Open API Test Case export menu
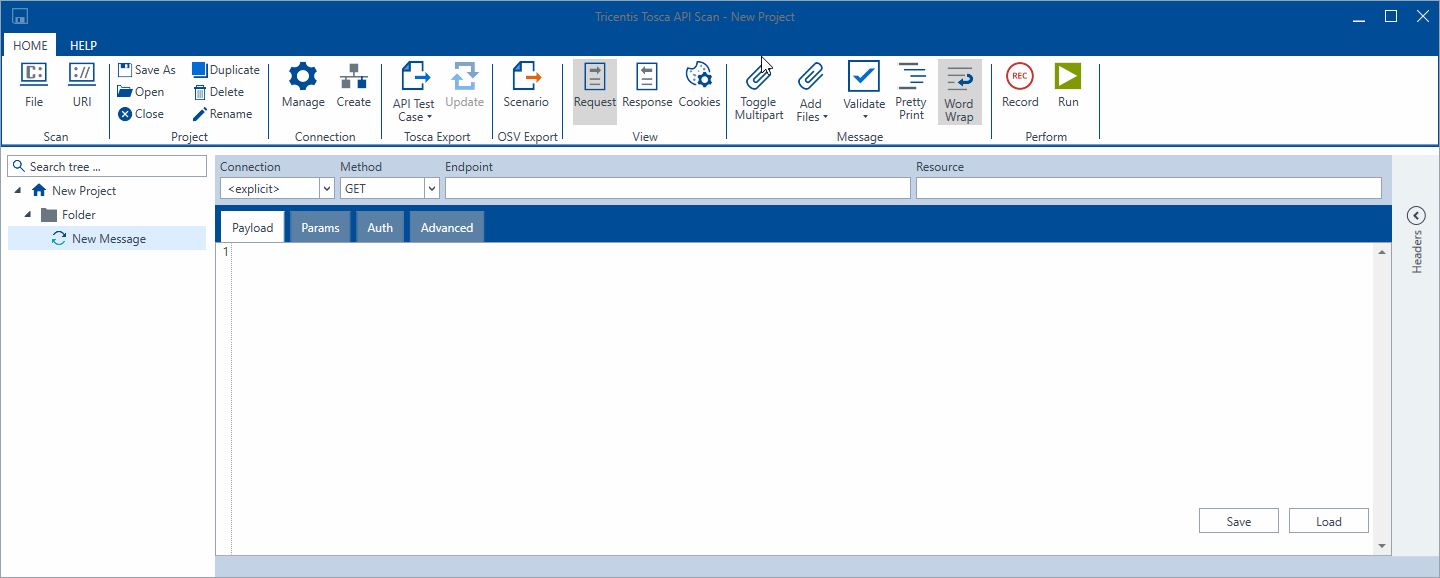This screenshot has height=578, width=1440. (x=414, y=91)
